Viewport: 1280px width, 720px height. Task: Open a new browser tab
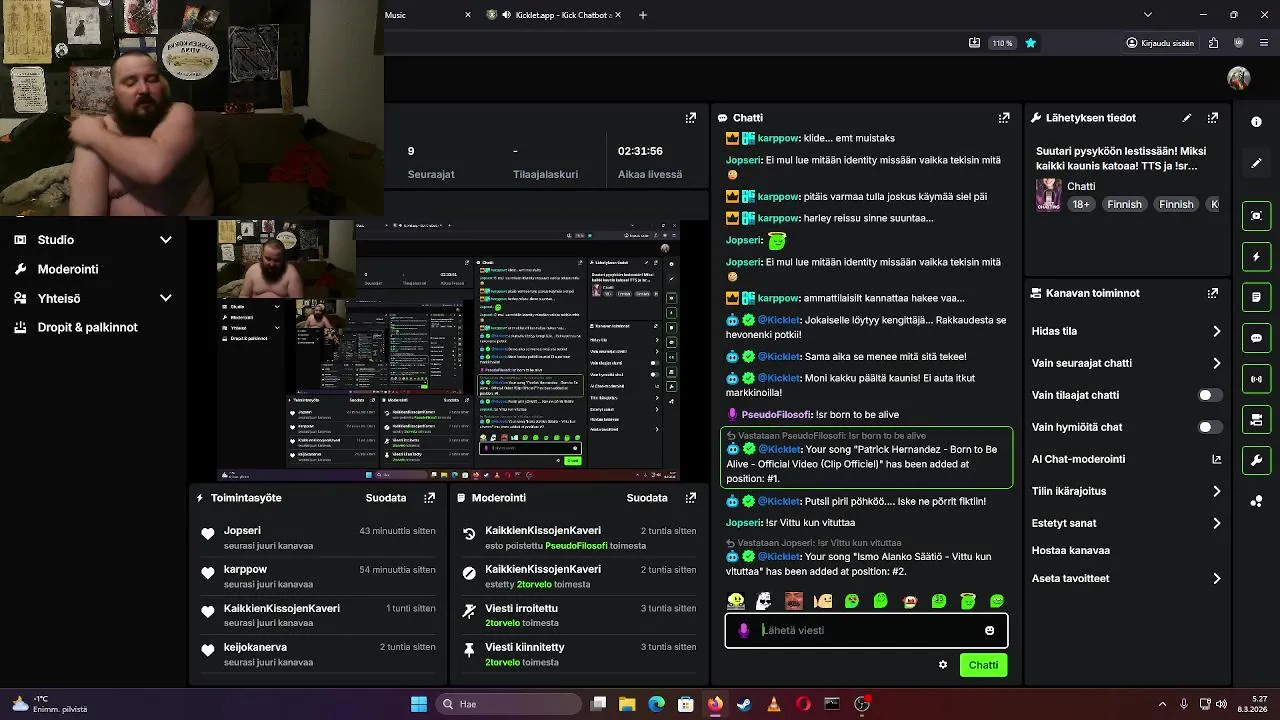point(643,15)
